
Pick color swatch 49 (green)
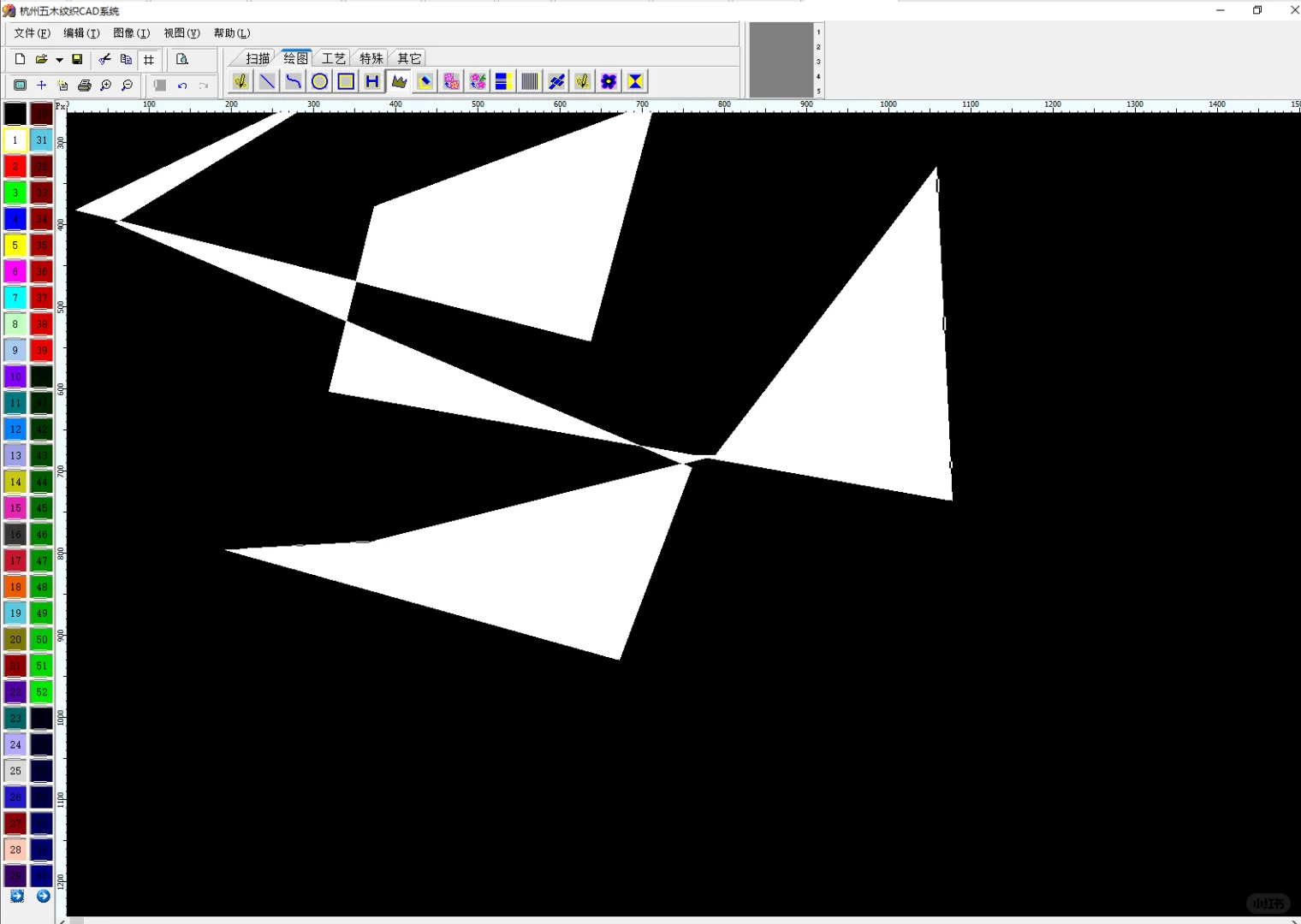pyautogui.click(x=42, y=613)
